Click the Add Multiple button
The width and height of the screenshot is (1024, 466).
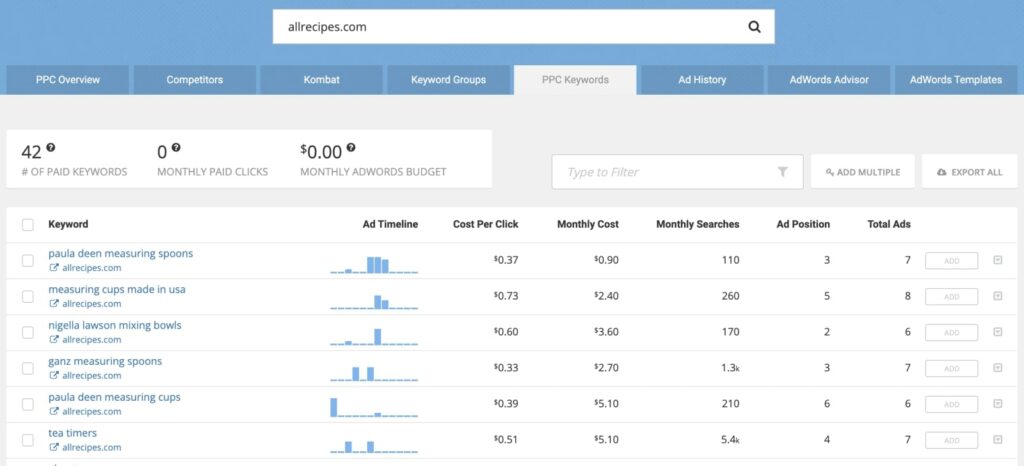point(863,172)
